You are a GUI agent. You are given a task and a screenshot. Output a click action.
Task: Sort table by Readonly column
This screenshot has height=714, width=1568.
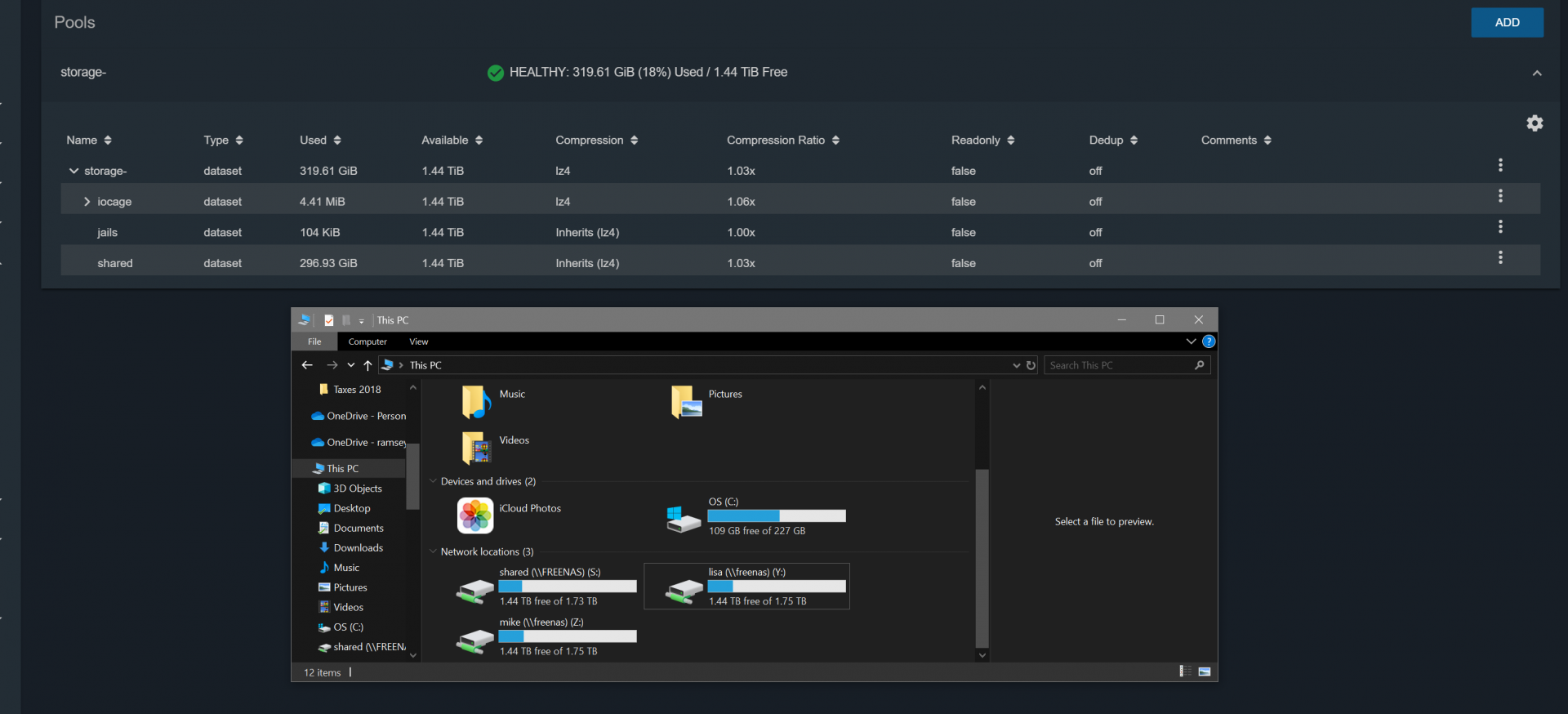pos(982,140)
